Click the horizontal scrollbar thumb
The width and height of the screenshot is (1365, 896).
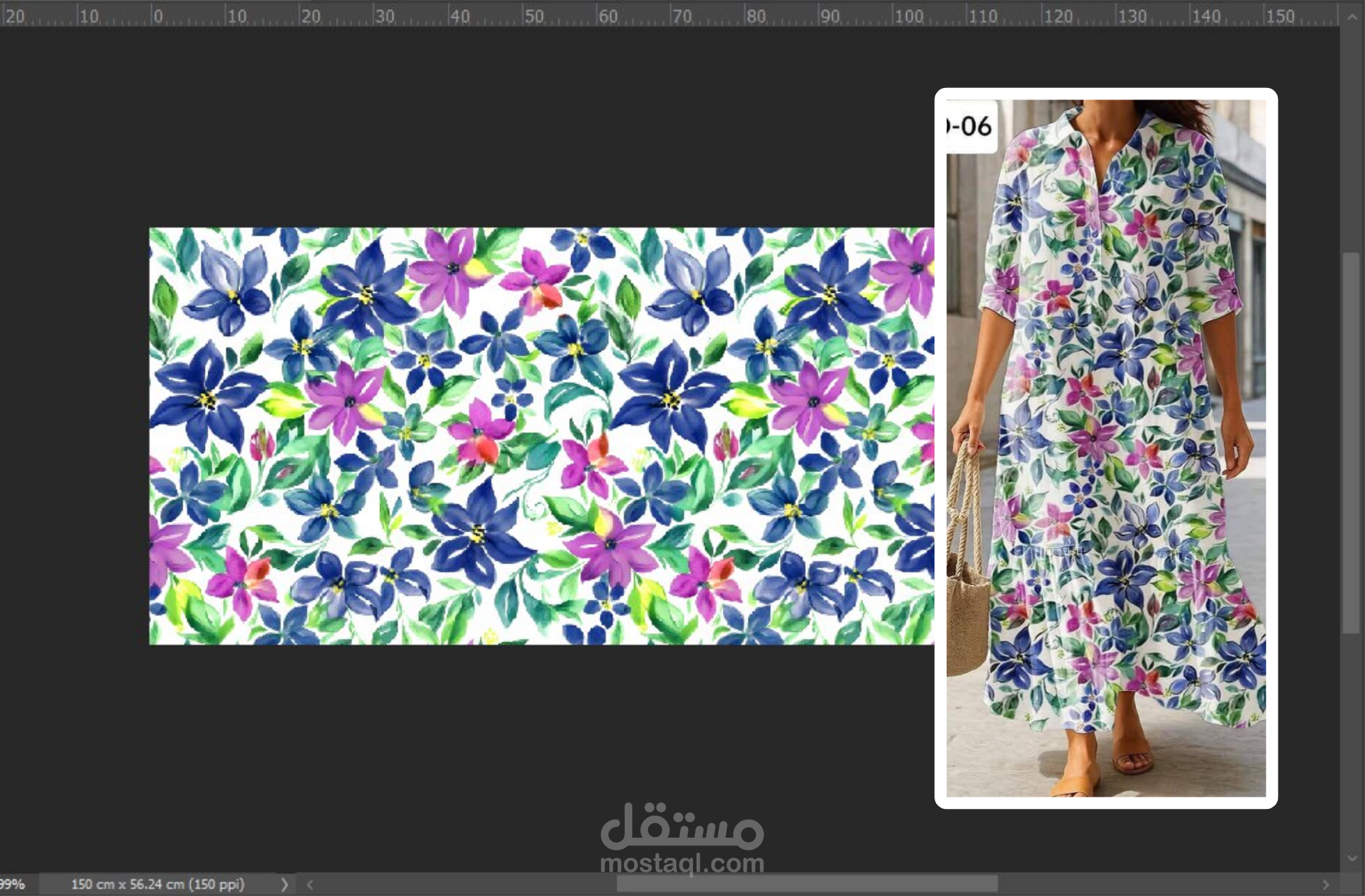(807, 884)
